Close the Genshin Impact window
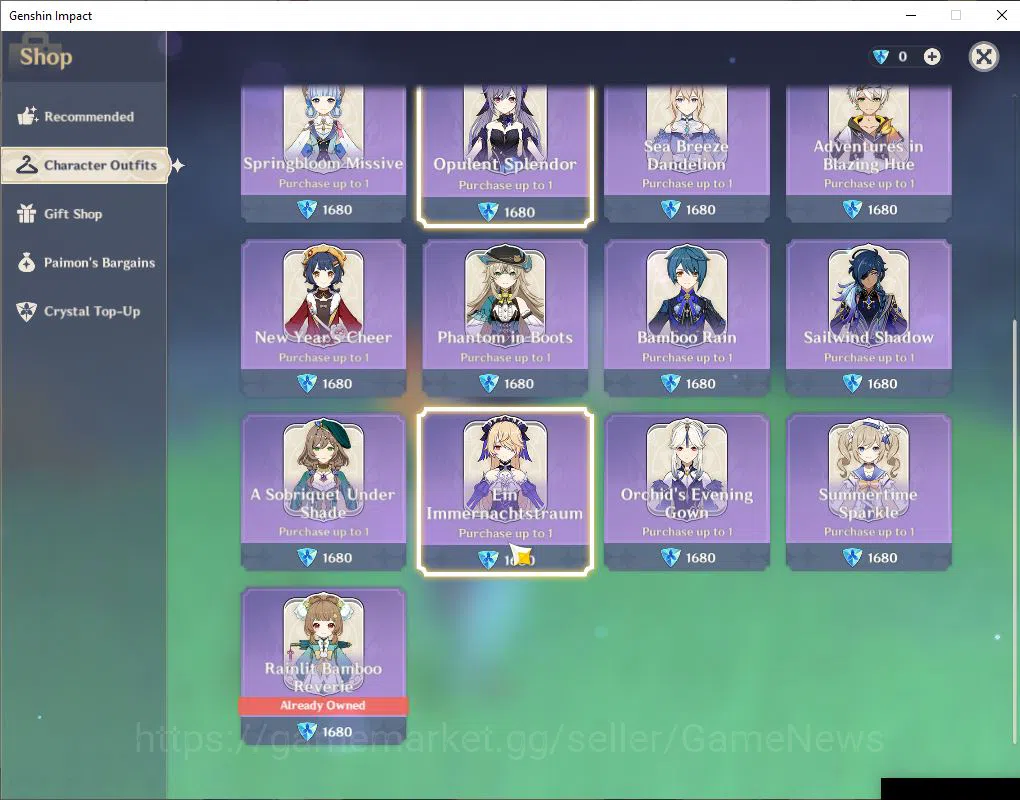The height and width of the screenshot is (800, 1020). (1002, 15)
